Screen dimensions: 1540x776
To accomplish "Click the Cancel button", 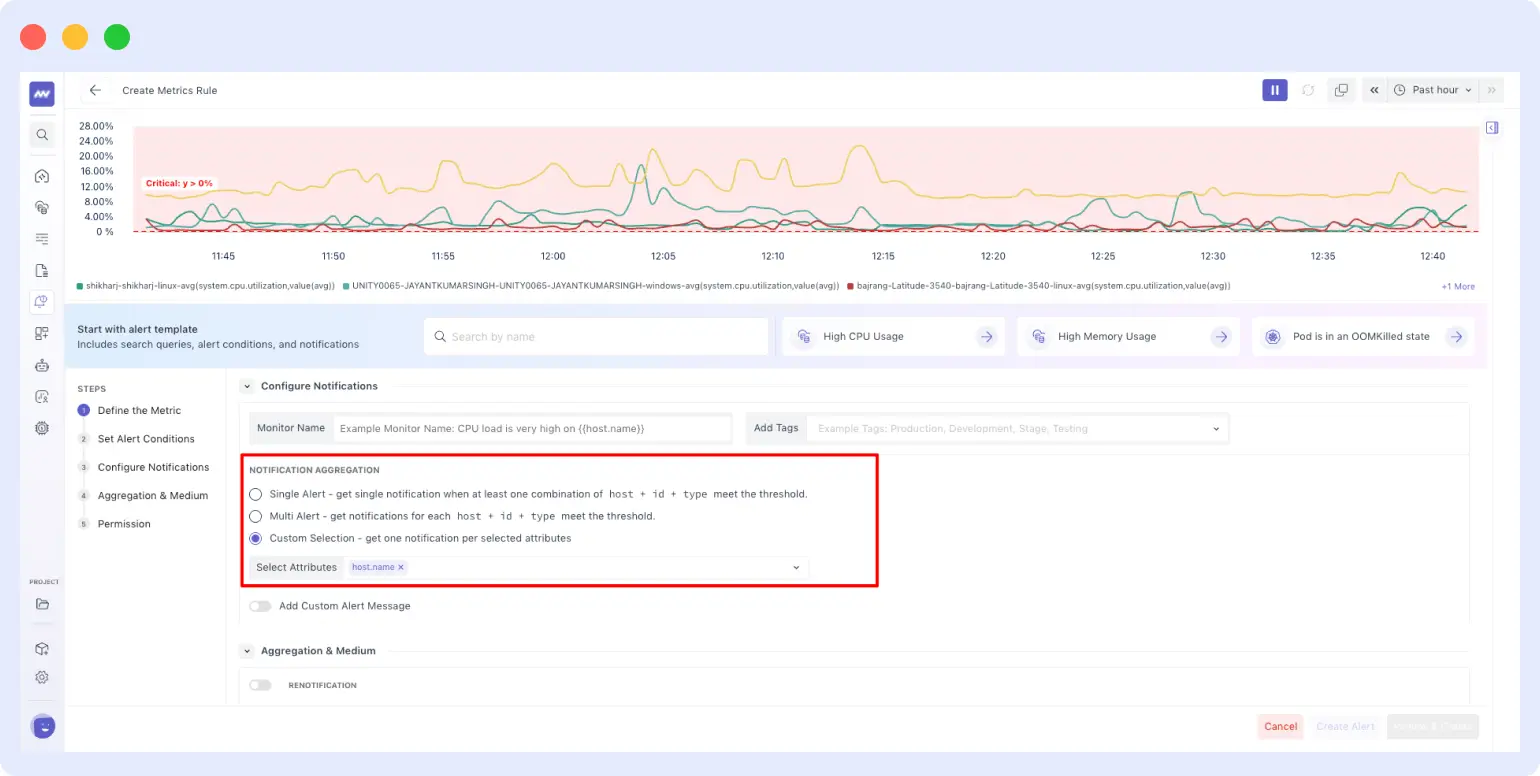I will click(1280, 727).
